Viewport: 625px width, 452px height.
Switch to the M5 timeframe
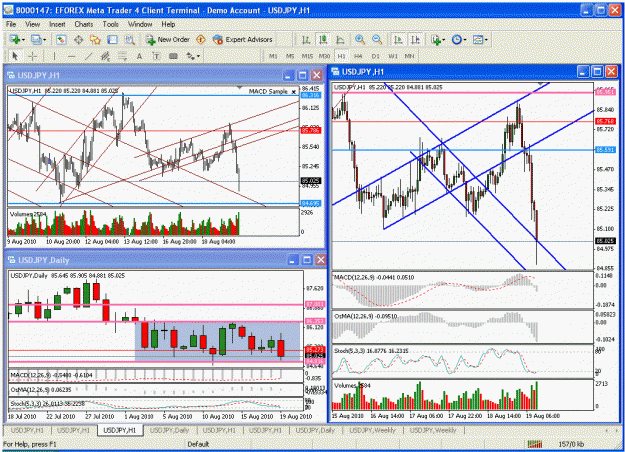point(290,56)
